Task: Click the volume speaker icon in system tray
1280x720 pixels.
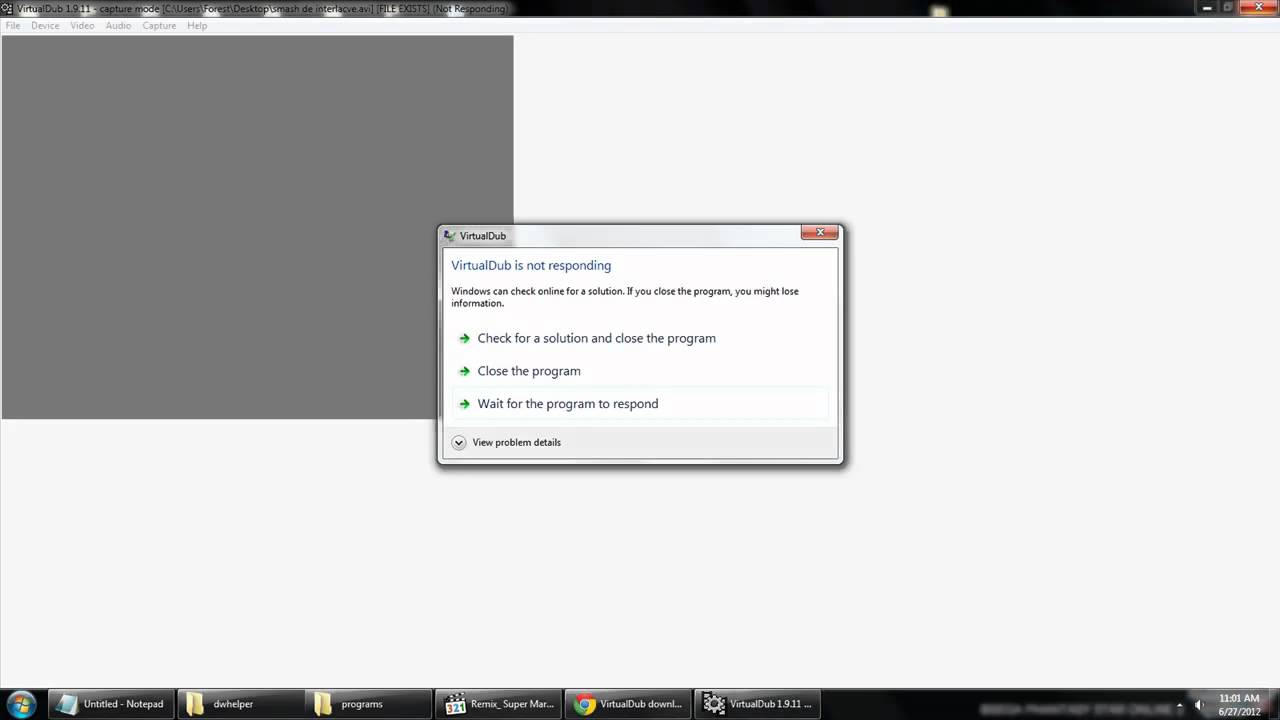Action: tap(1199, 705)
